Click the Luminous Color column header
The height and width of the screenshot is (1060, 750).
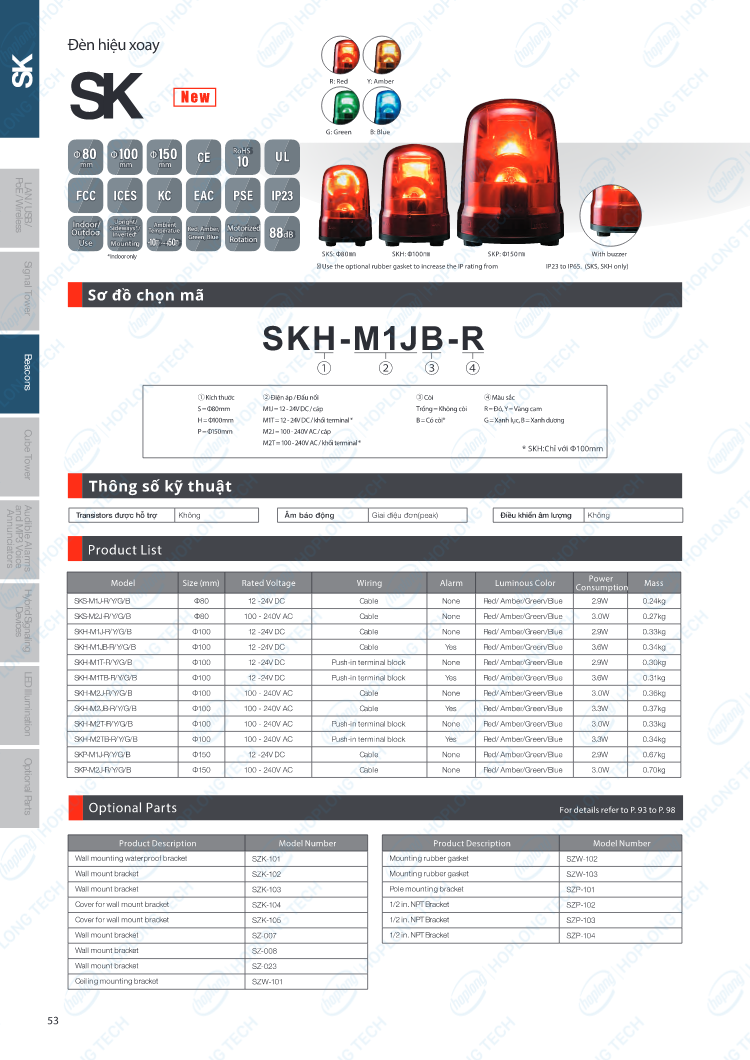pyautogui.click(x=525, y=583)
